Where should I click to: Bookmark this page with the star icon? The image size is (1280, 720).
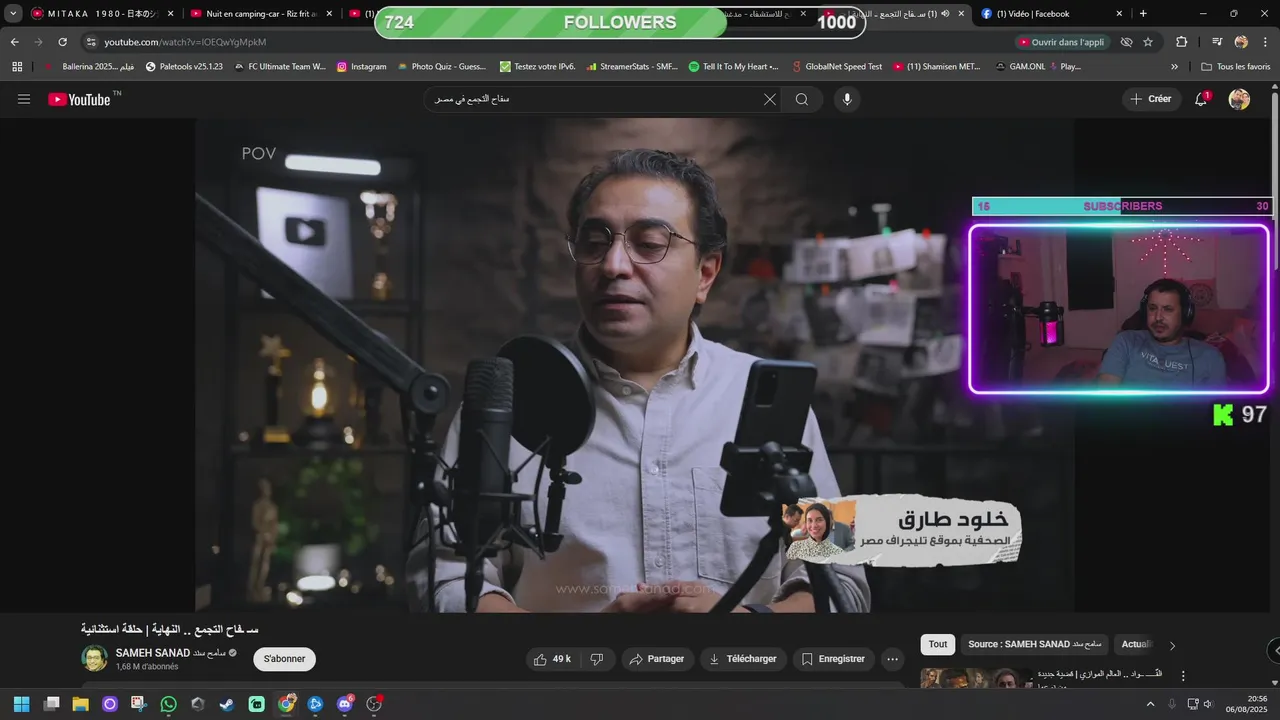1148,42
